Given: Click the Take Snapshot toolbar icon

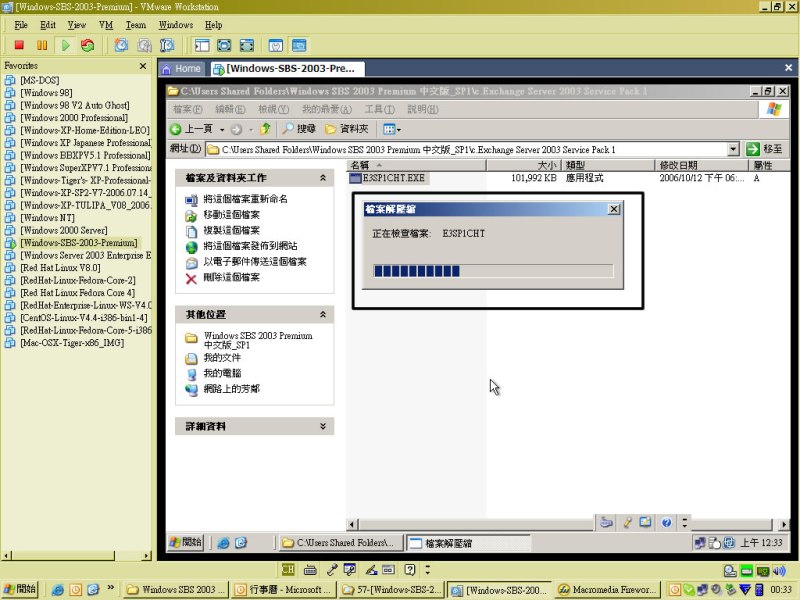Looking at the screenshot, I should click(x=121, y=45).
